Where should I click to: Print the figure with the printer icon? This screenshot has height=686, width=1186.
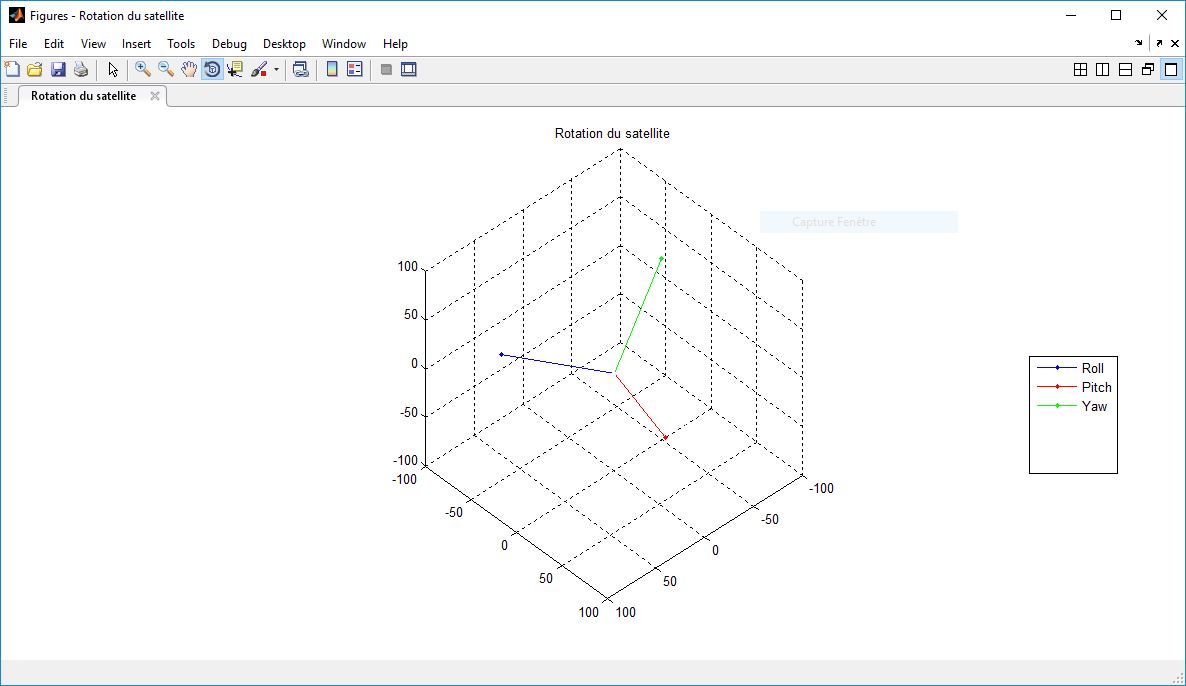point(81,70)
